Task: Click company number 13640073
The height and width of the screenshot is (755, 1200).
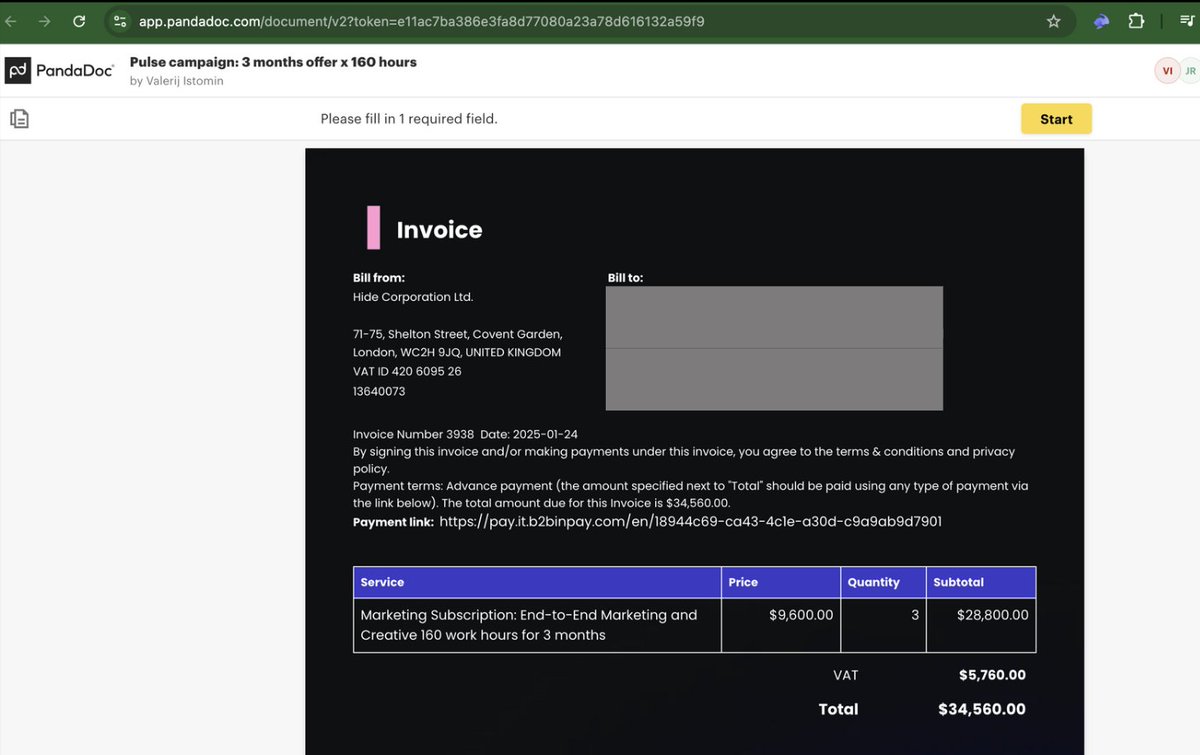Action: [379, 391]
